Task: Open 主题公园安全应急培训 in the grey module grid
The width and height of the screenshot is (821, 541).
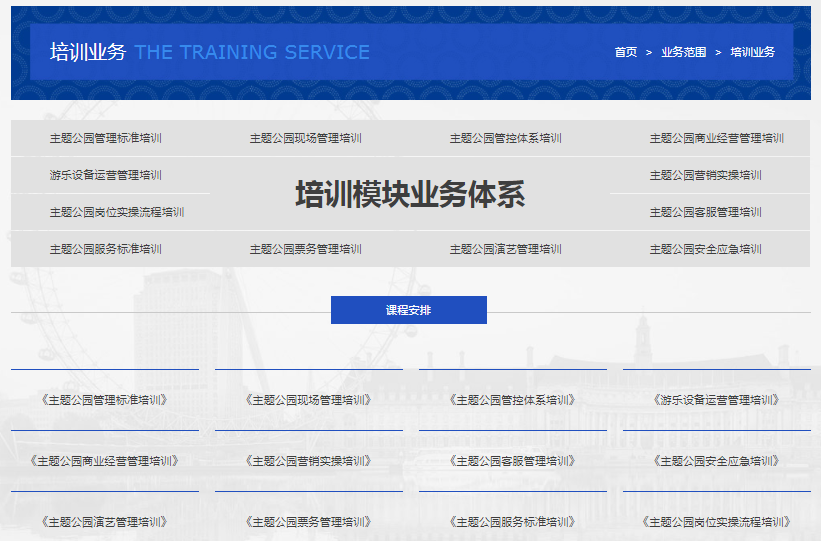Action: (706, 249)
